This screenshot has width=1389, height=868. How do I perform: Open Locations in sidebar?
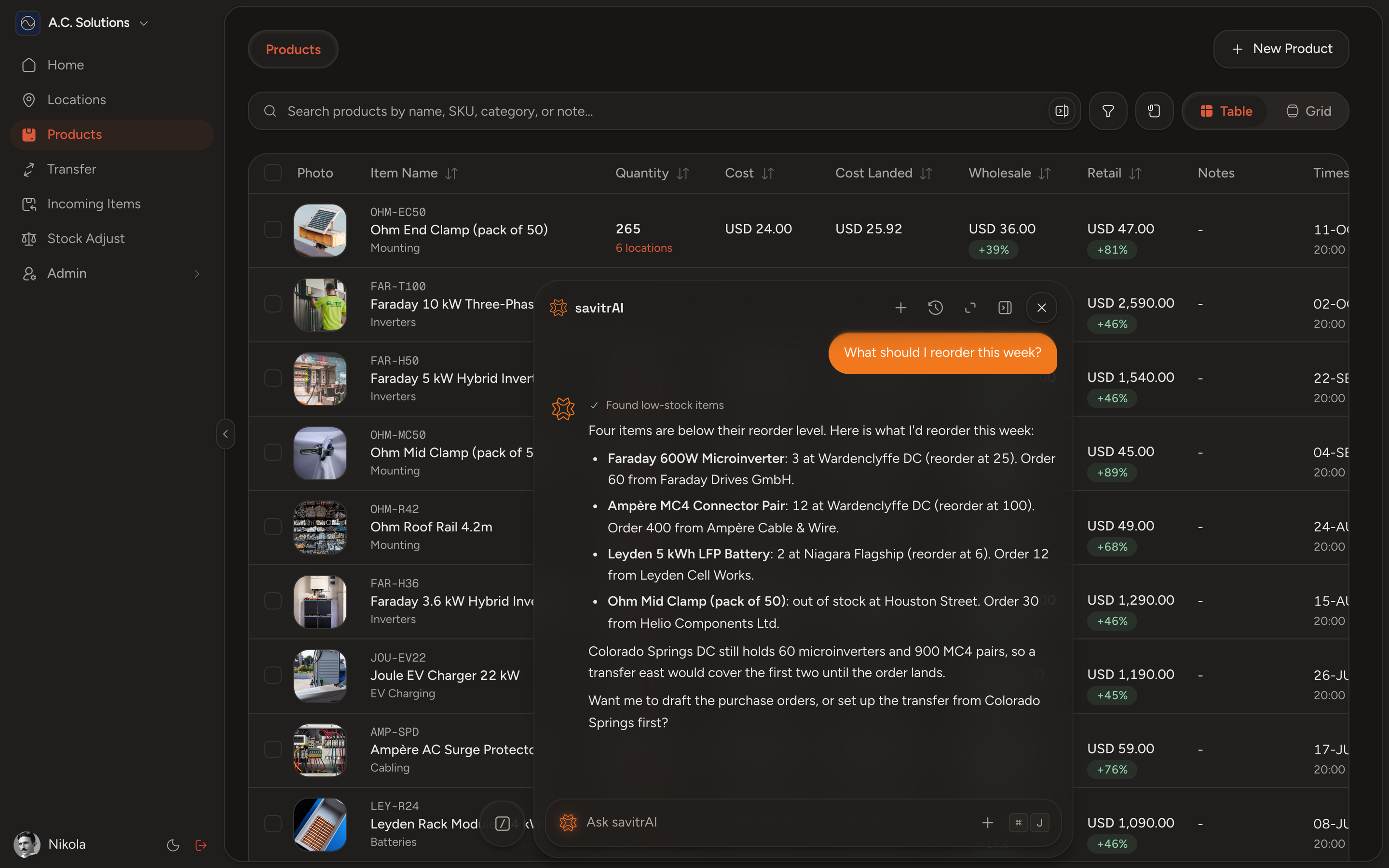tap(112, 100)
